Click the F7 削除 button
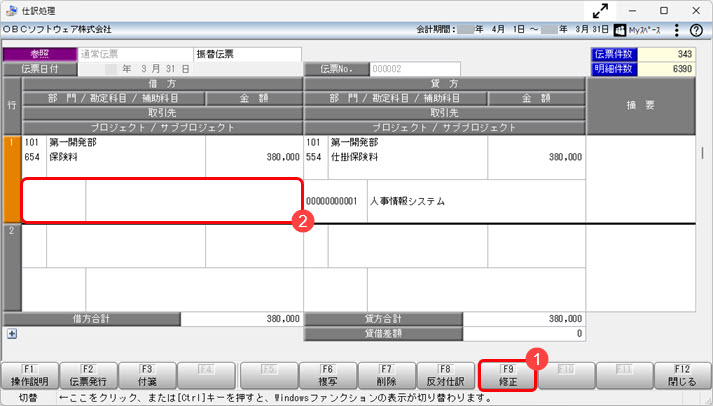This screenshot has height=406, width=713. [x=387, y=376]
